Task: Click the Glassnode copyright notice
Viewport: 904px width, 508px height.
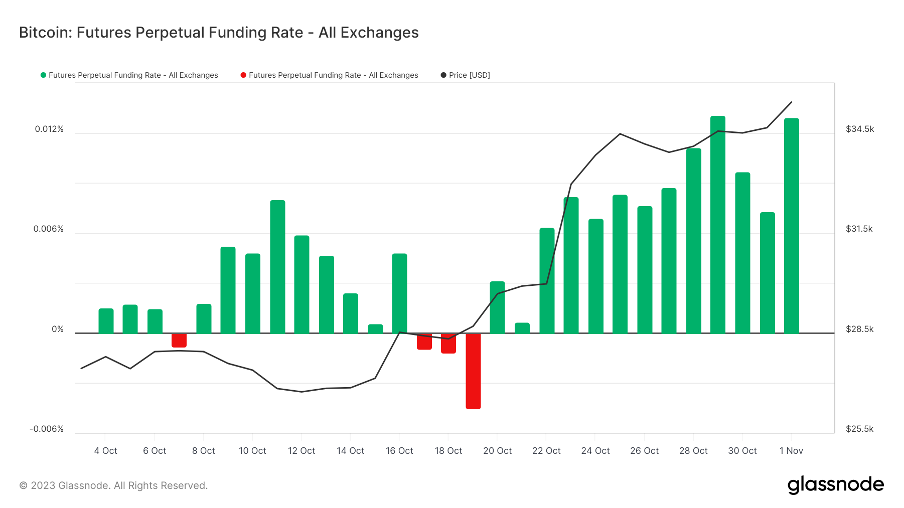Action: [x=114, y=486]
